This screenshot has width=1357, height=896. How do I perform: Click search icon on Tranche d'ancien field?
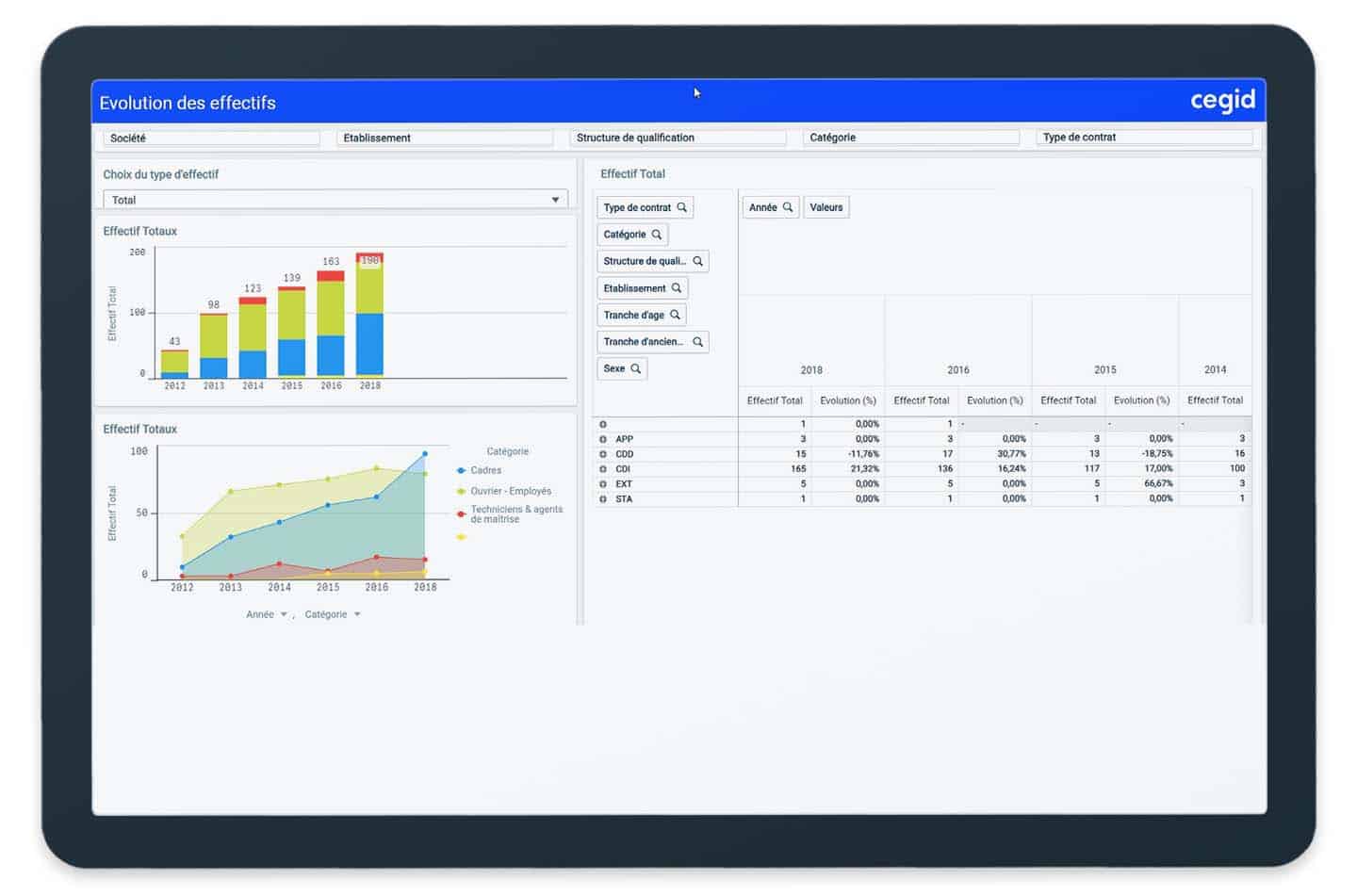[697, 342]
